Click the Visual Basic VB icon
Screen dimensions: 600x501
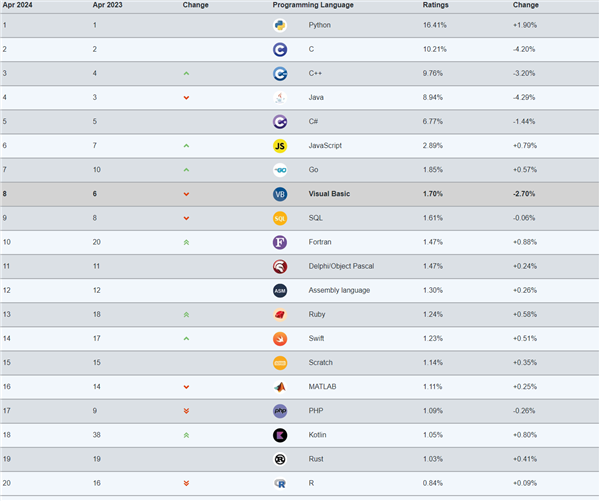(280, 194)
